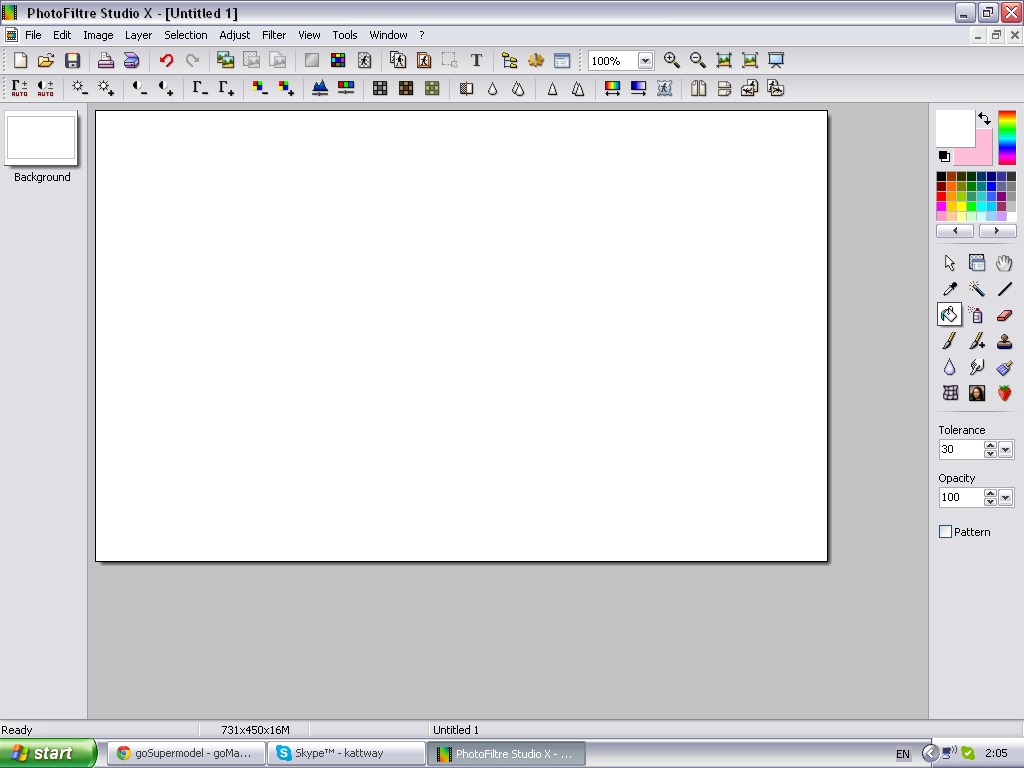
Task: Open the Selection menu
Action: (x=185, y=35)
